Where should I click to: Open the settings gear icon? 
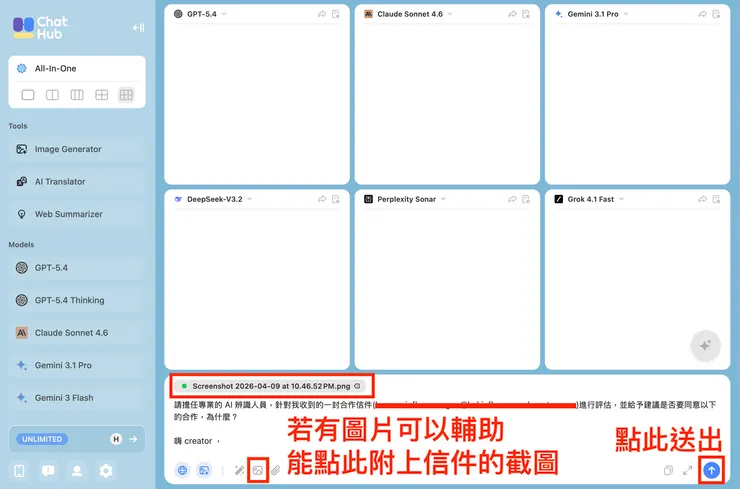click(x=106, y=471)
